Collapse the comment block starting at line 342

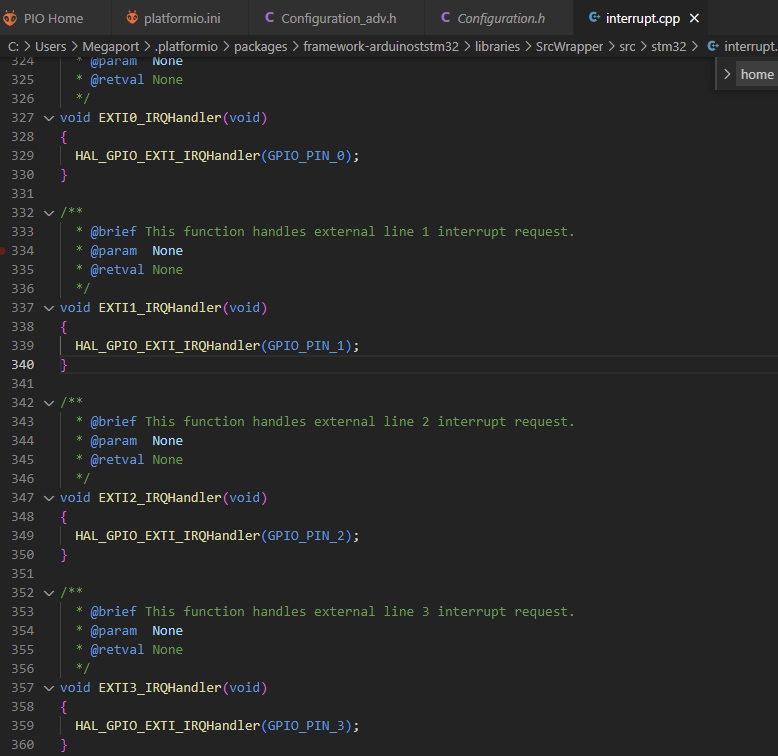point(49,403)
